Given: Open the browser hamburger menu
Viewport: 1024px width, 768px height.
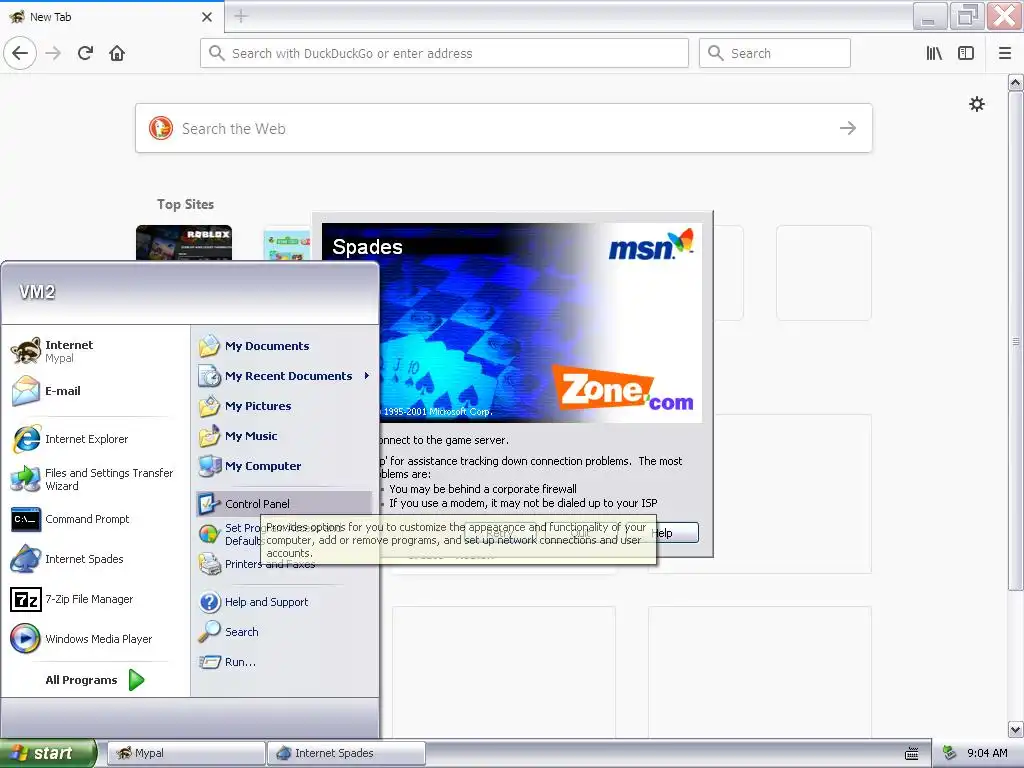Looking at the screenshot, I should [x=1005, y=53].
